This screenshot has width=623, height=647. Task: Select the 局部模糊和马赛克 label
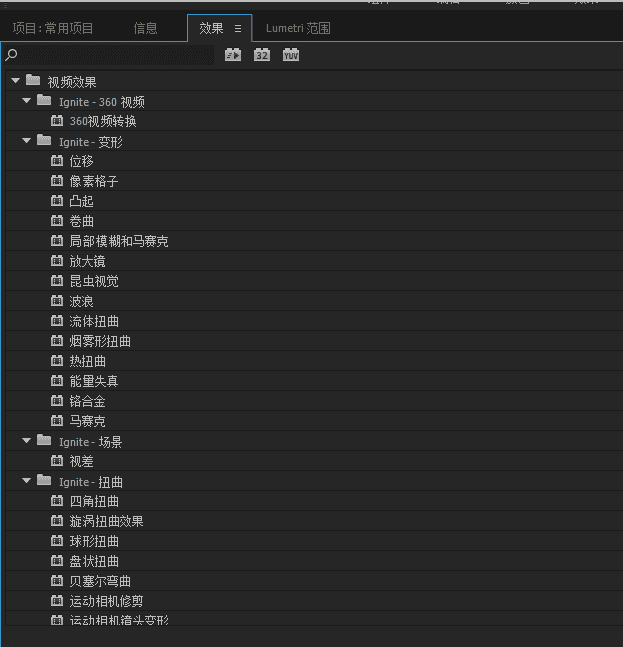point(119,241)
